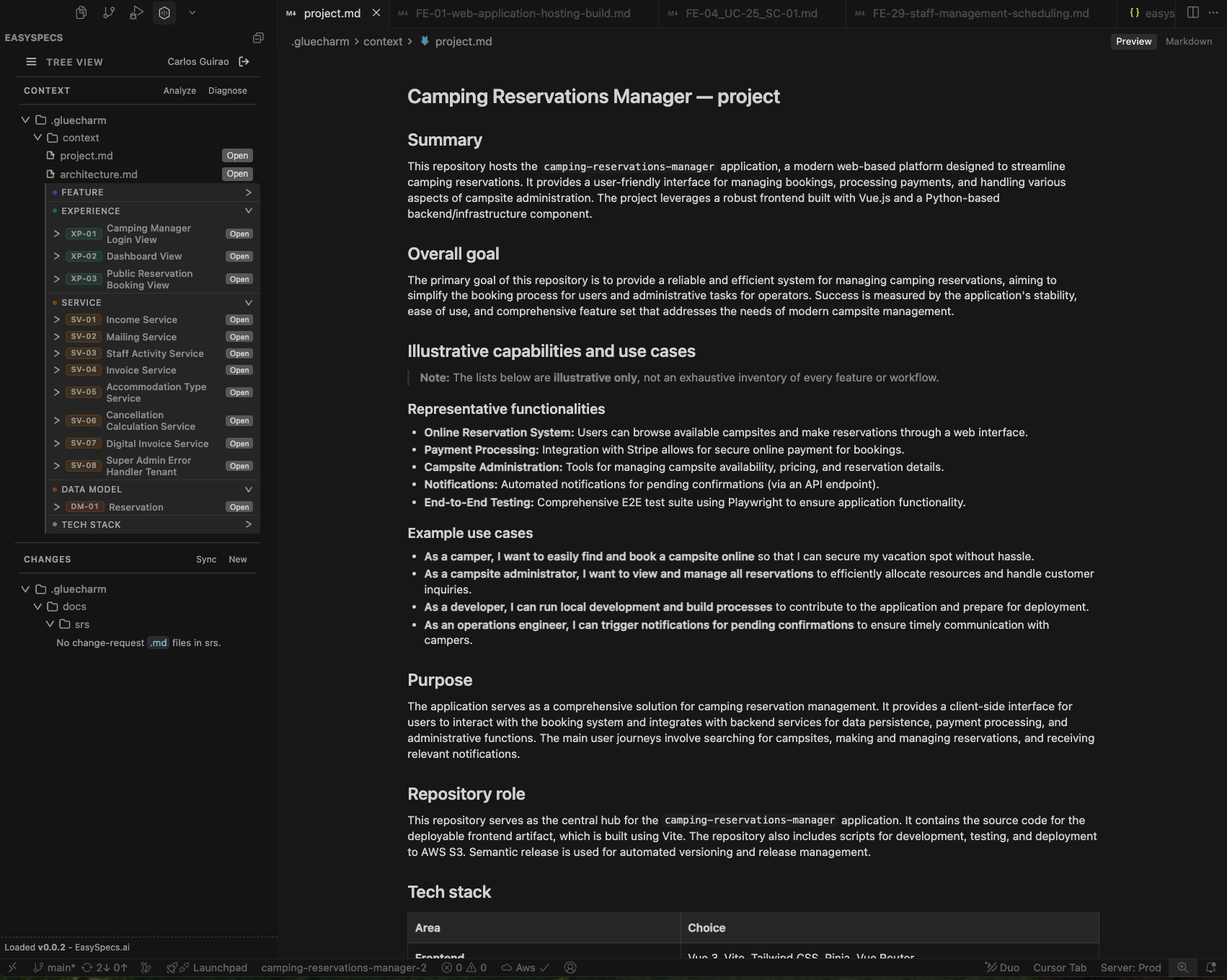
Task: Click the account icon at the status bar right
Action: (570, 968)
